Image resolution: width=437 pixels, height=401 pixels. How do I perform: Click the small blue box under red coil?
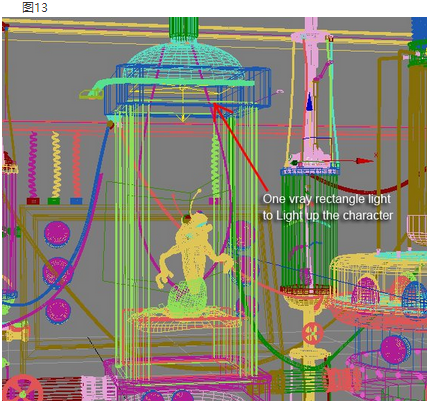coord(76,201)
